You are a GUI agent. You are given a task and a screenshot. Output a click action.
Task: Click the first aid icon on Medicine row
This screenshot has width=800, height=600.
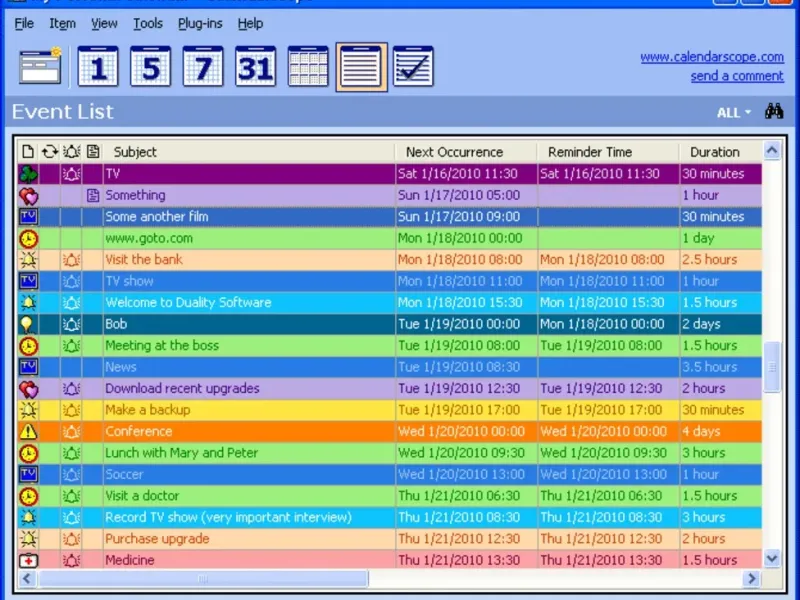pos(29,560)
